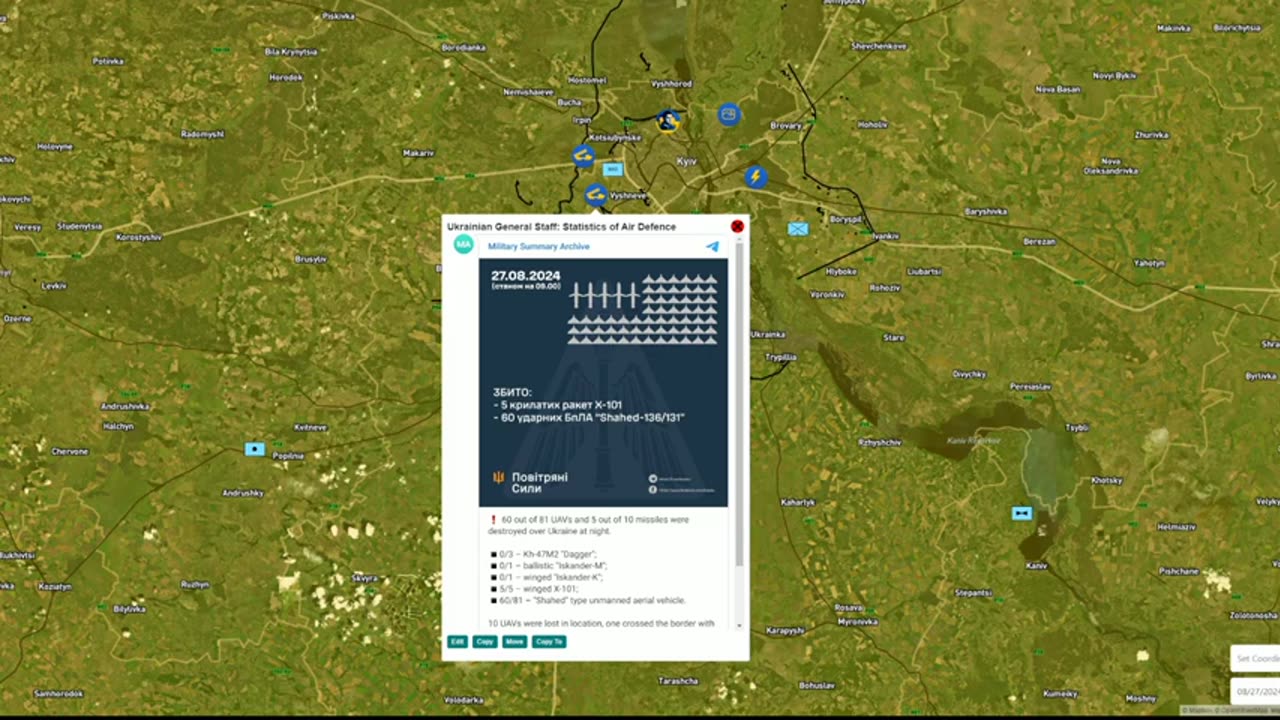1280x720 pixels.
Task: Click the popup vertical scrollbar thumb
Action: coord(740,405)
